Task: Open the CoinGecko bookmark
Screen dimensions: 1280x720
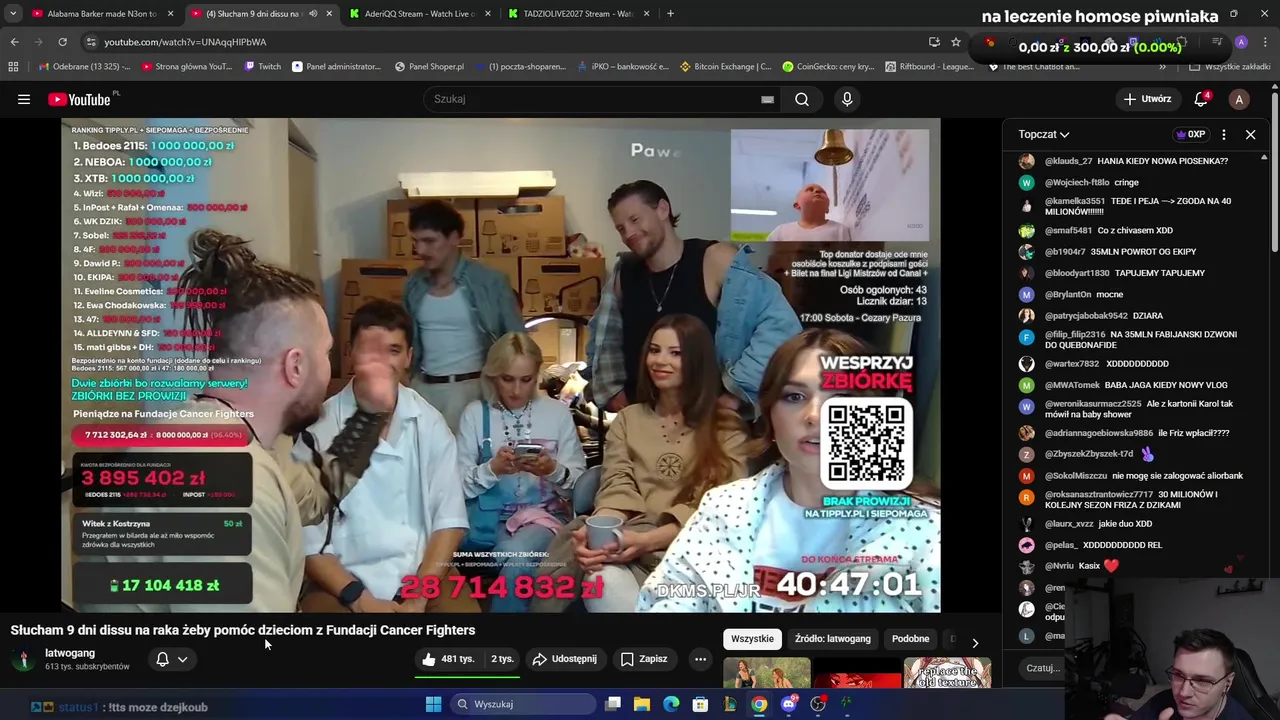Action: [827, 67]
